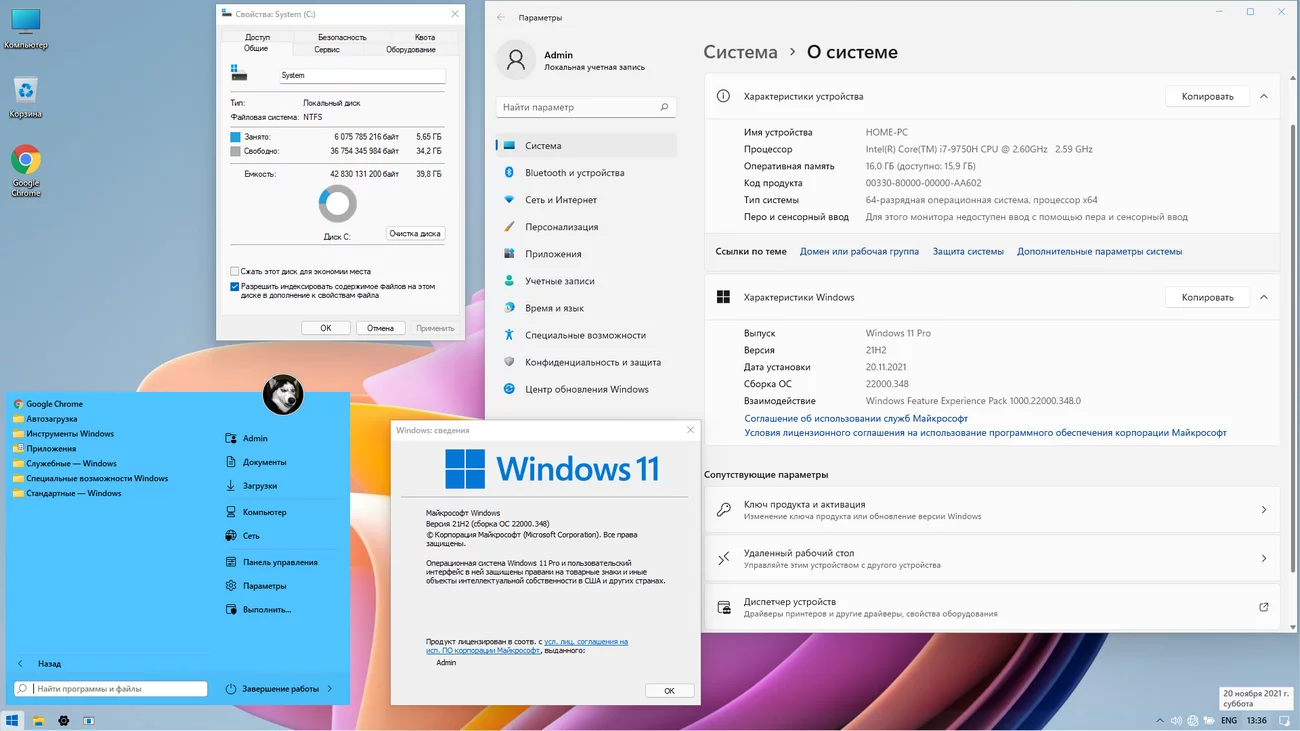Screen dimensions: 1300x731
Task: Open Домен или рабочая группа link
Action: pos(859,251)
